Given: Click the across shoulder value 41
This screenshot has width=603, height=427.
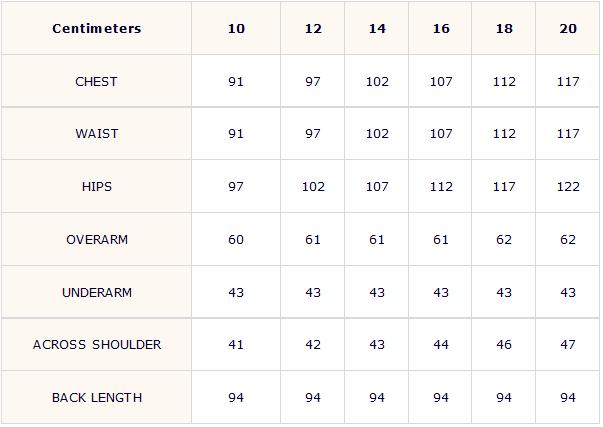Looking at the screenshot, I should click(x=236, y=345).
